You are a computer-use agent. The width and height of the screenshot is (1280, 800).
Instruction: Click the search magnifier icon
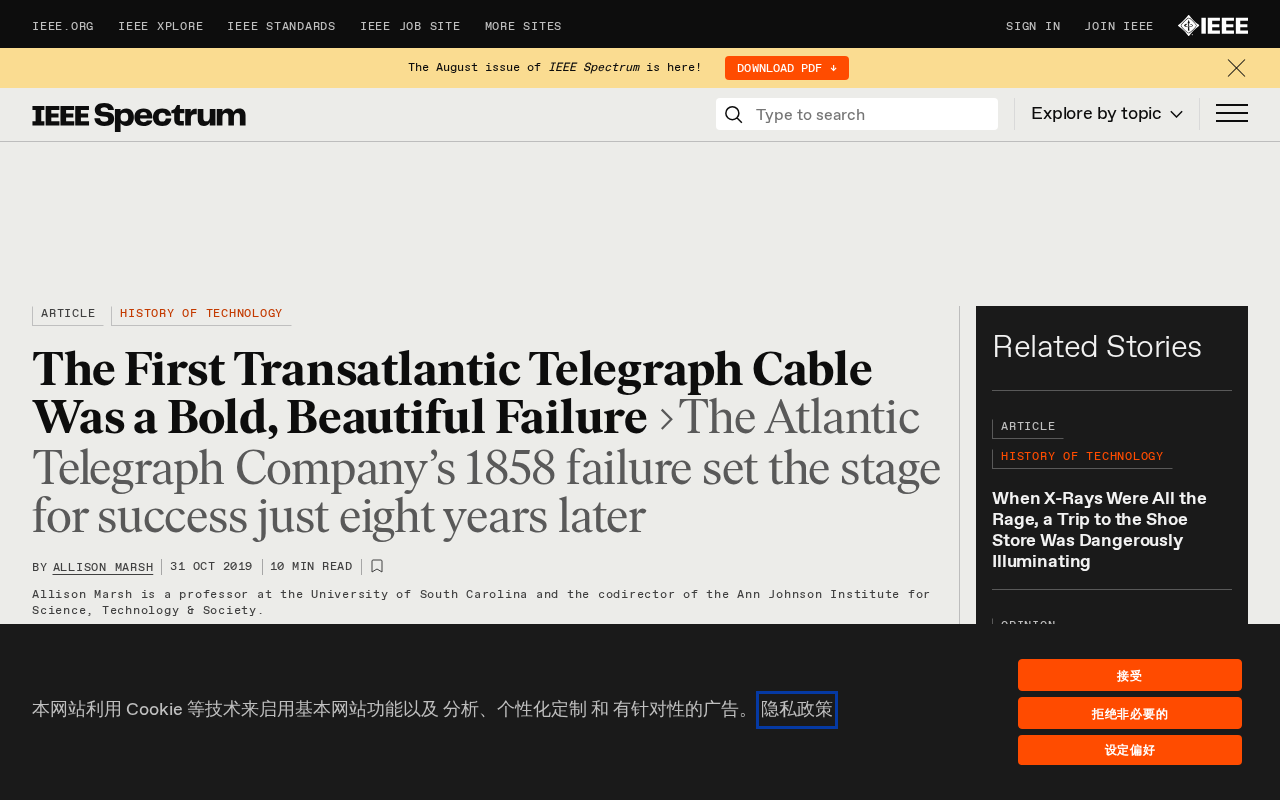[x=734, y=114]
